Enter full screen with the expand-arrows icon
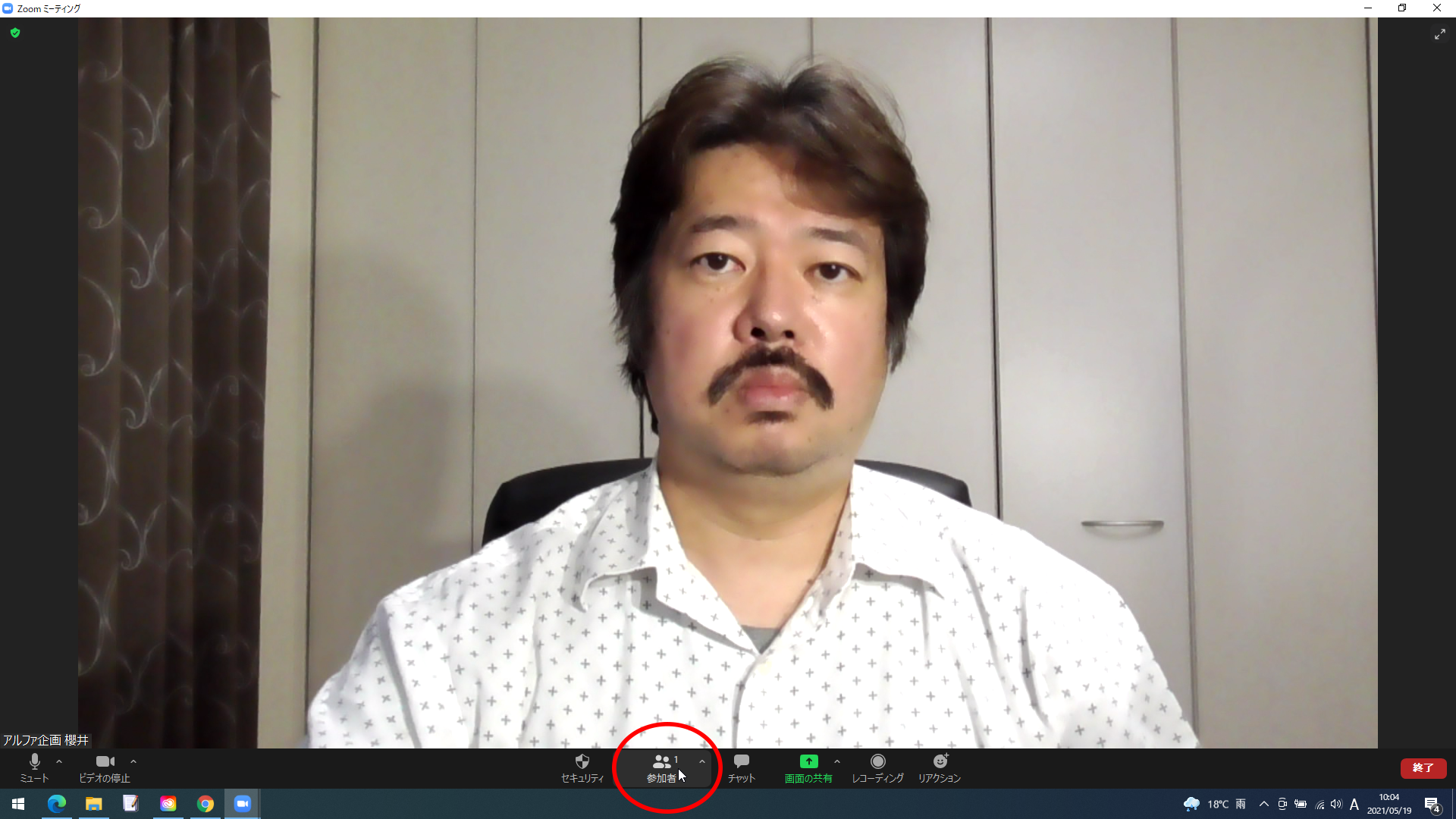1456x819 pixels. click(x=1440, y=34)
